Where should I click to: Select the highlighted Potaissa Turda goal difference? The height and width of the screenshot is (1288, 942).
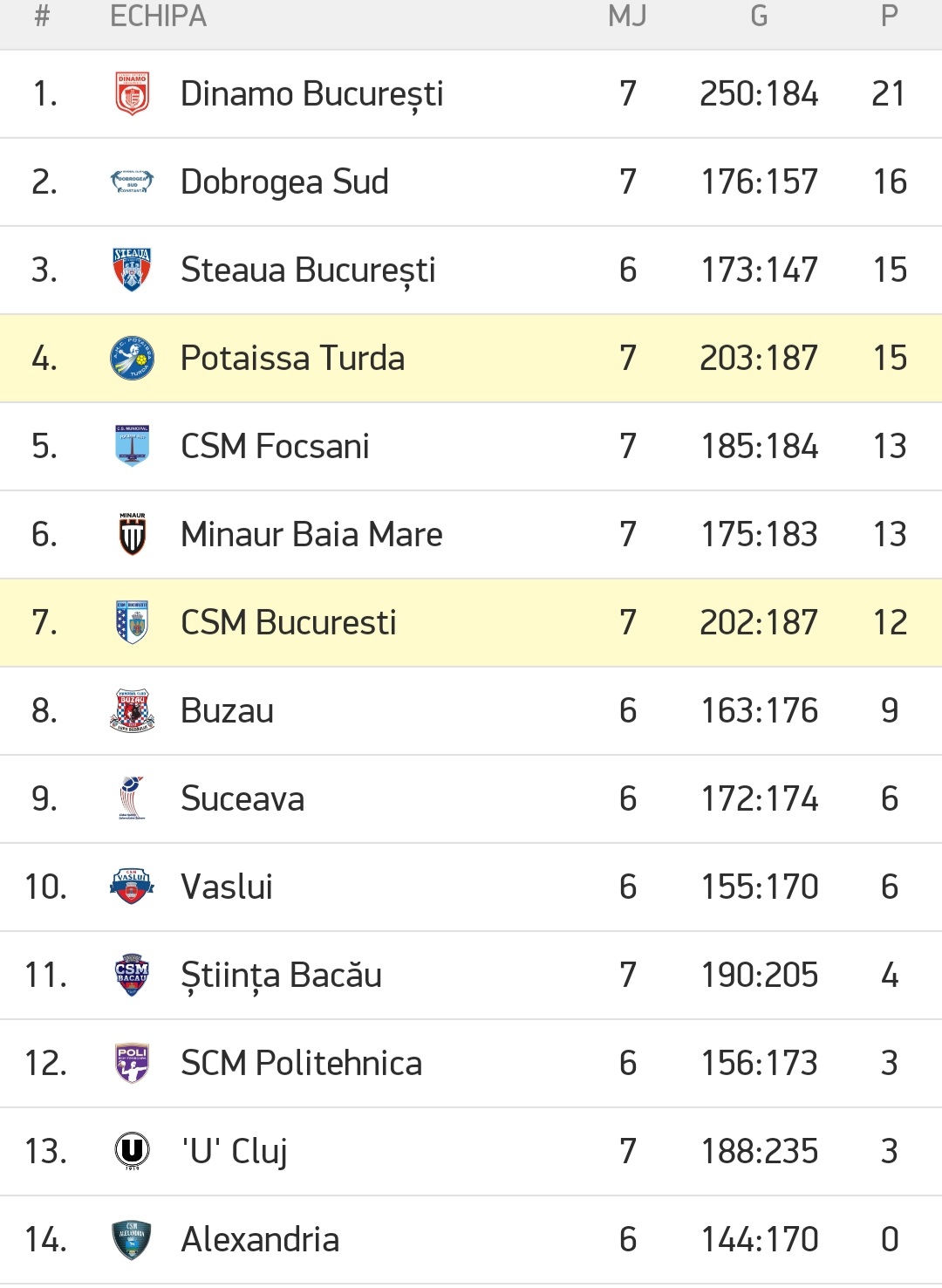(759, 358)
